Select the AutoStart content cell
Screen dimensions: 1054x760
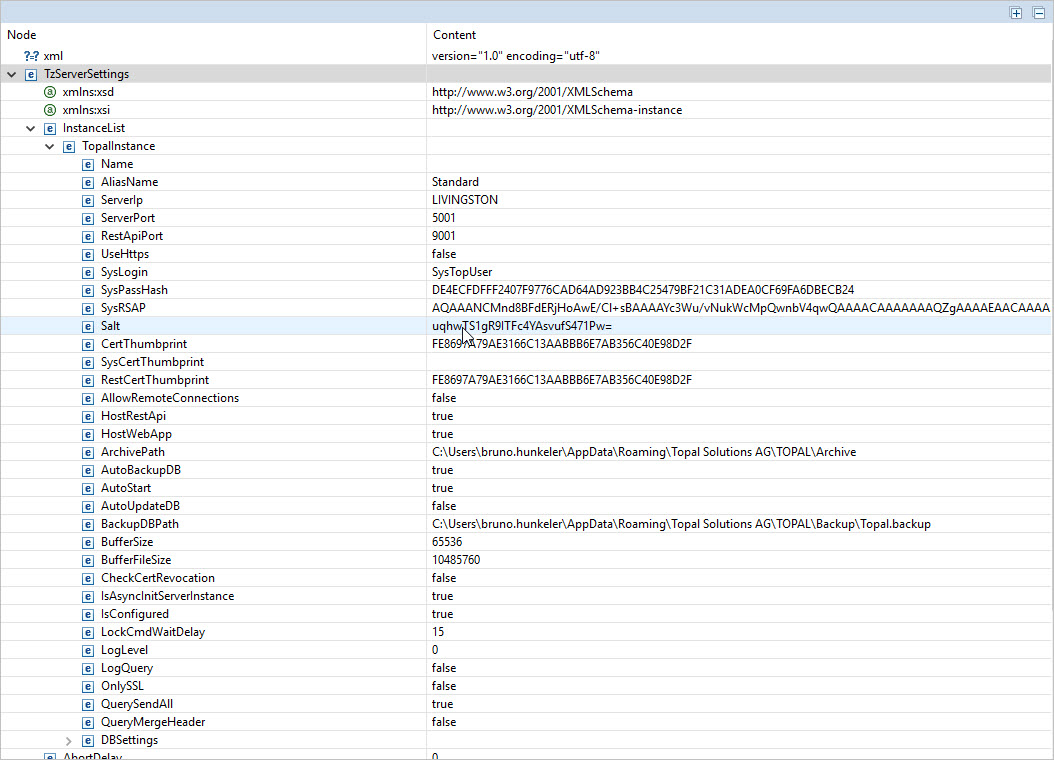442,488
